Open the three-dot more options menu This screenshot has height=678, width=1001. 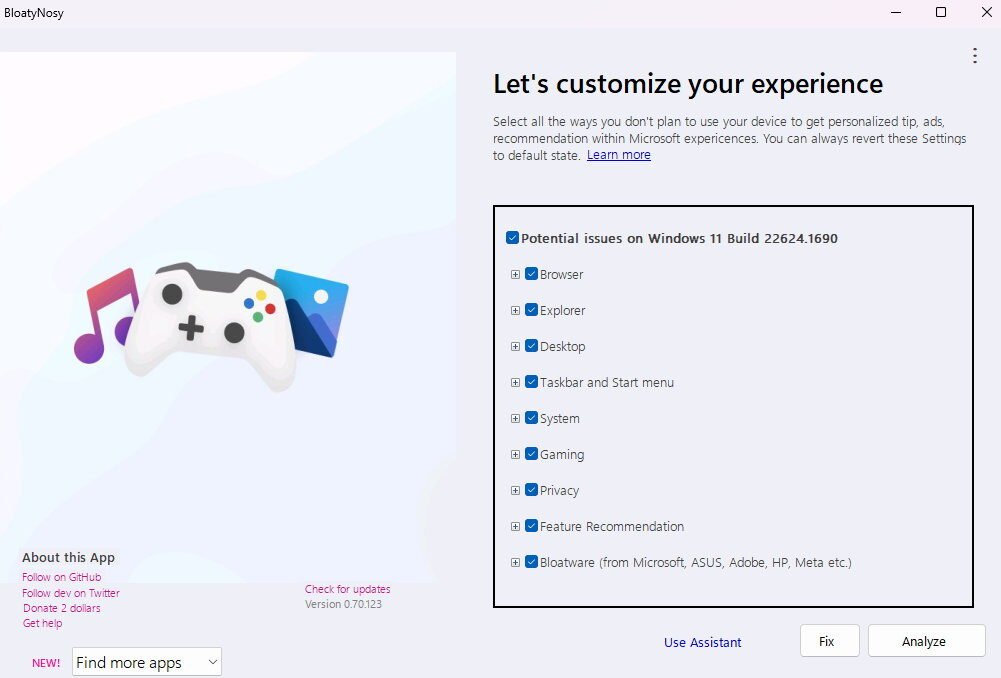click(x=974, y=56)
